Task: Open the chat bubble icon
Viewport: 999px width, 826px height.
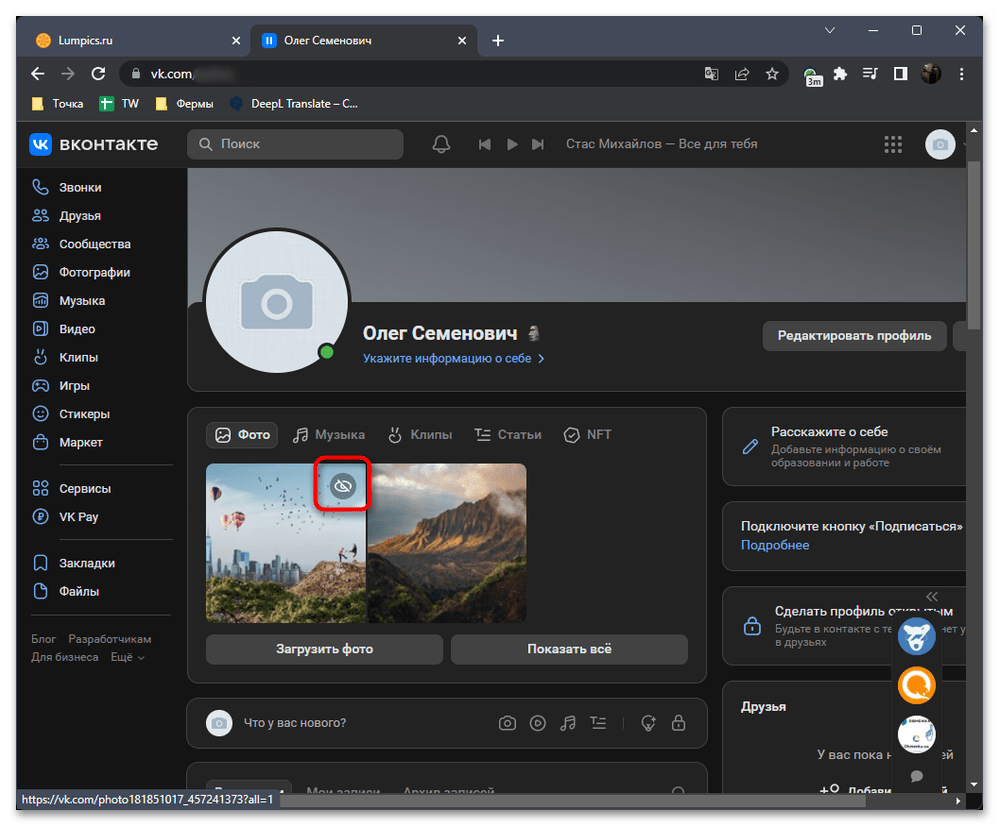Action: [916, 776]
